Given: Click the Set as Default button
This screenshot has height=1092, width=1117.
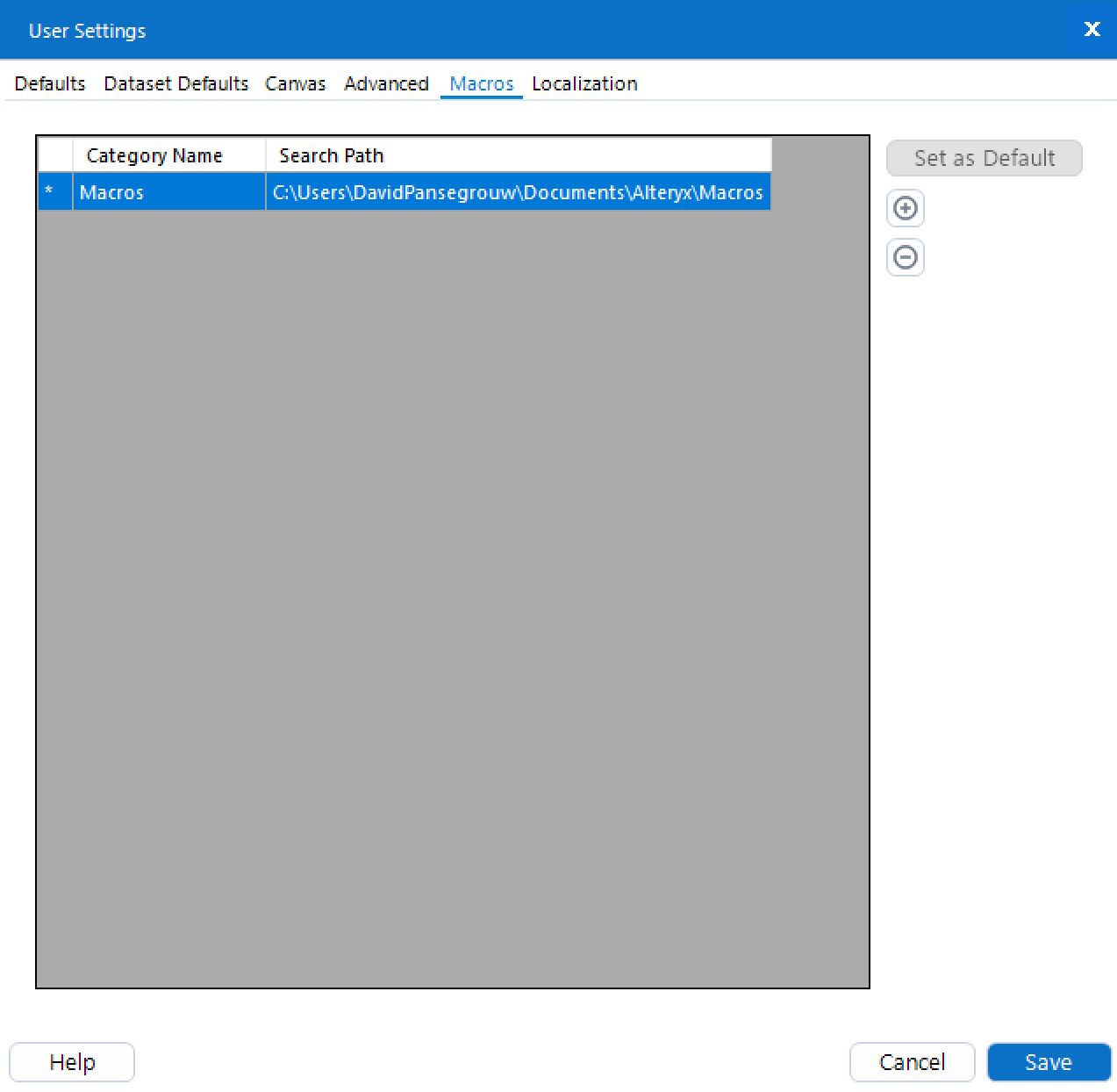Looking at the screenshot, I should pyautogui.click(x=984, y=158).
